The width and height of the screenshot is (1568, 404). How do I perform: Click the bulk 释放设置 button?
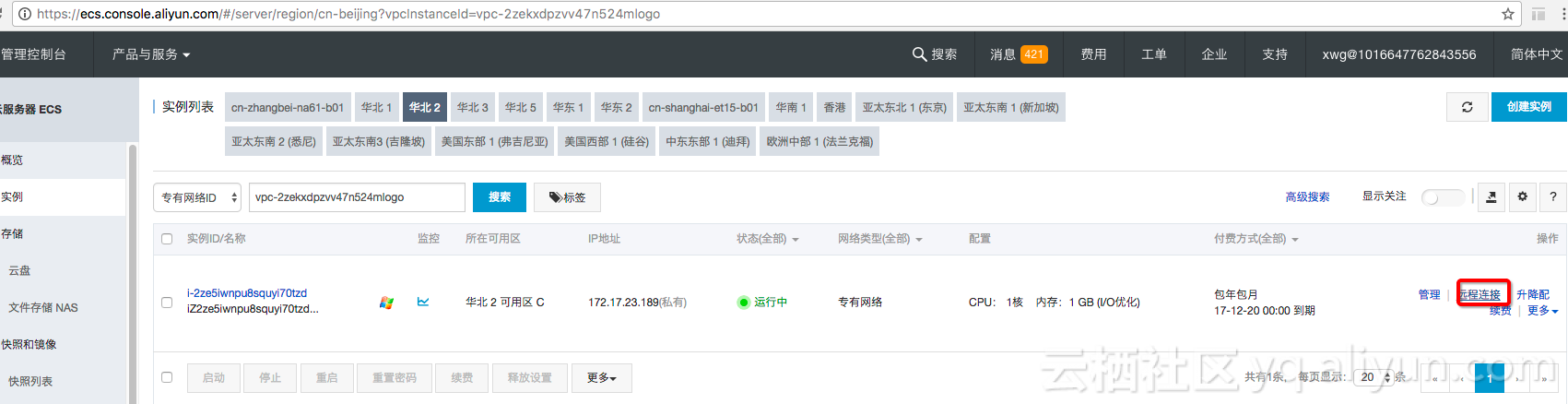point(530,378)
